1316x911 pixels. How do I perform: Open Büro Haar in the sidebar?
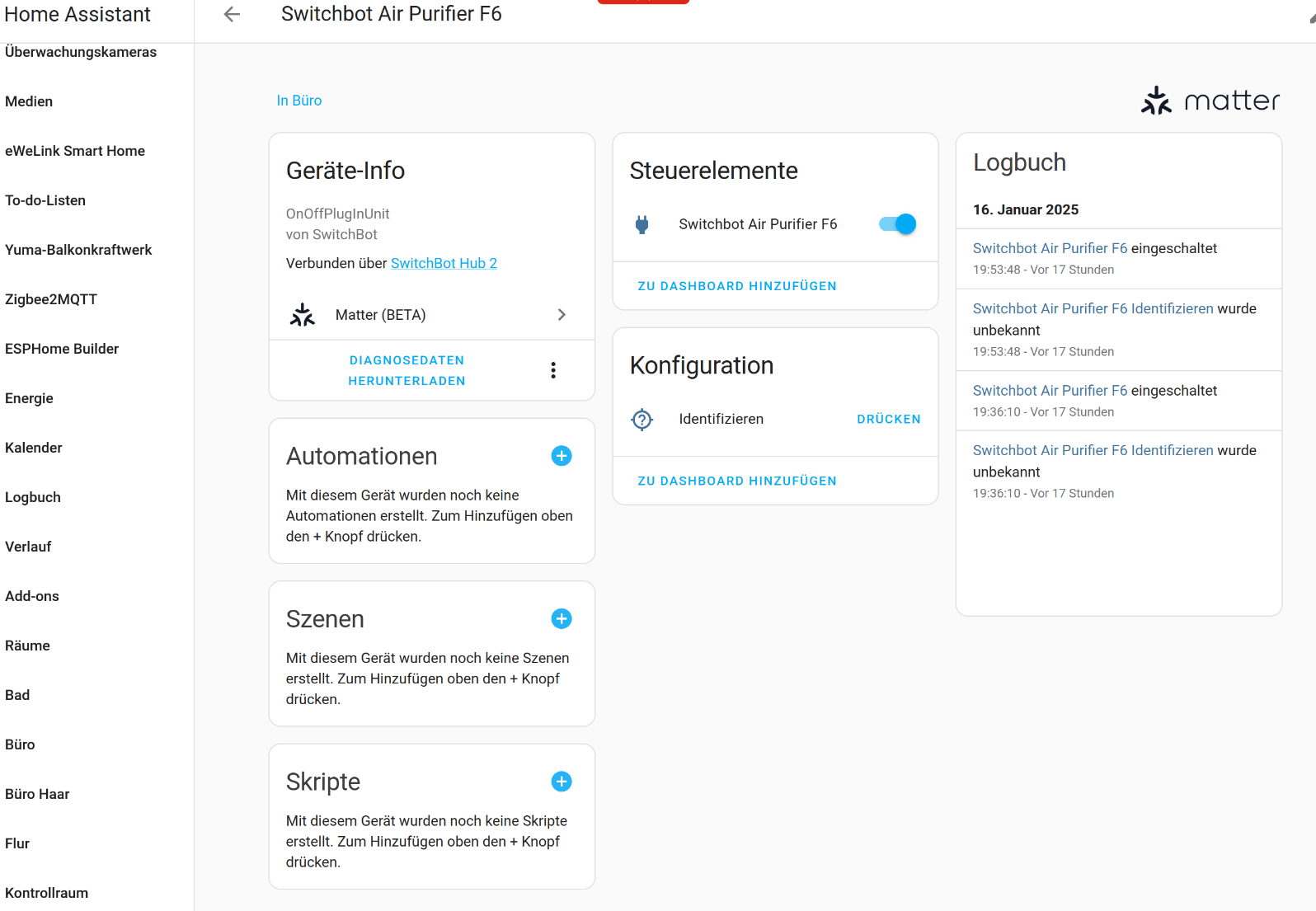[x=37, y=794]
